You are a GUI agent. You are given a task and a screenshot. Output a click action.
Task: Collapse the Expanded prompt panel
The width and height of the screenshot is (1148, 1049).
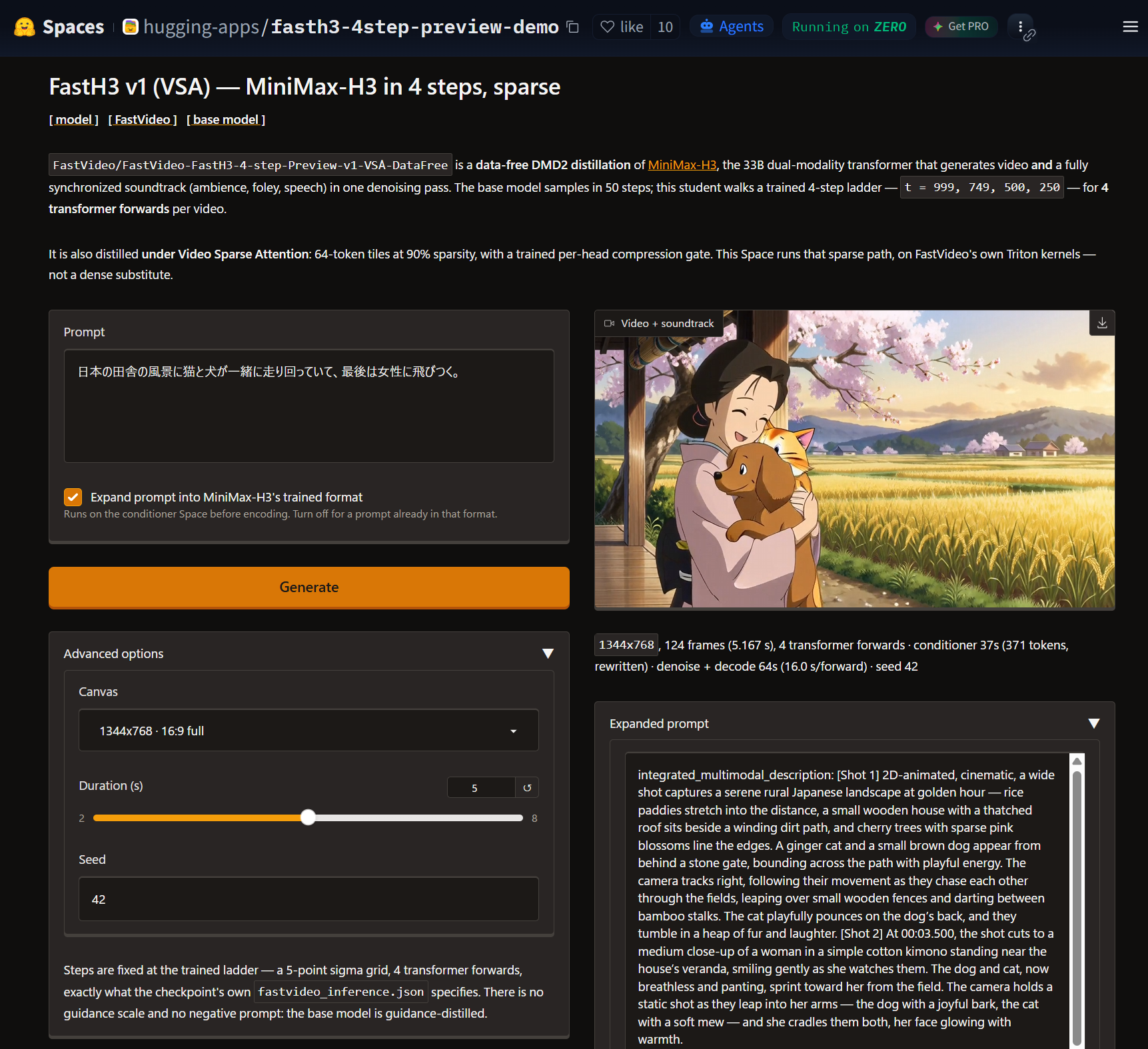tap(1093, 723)
